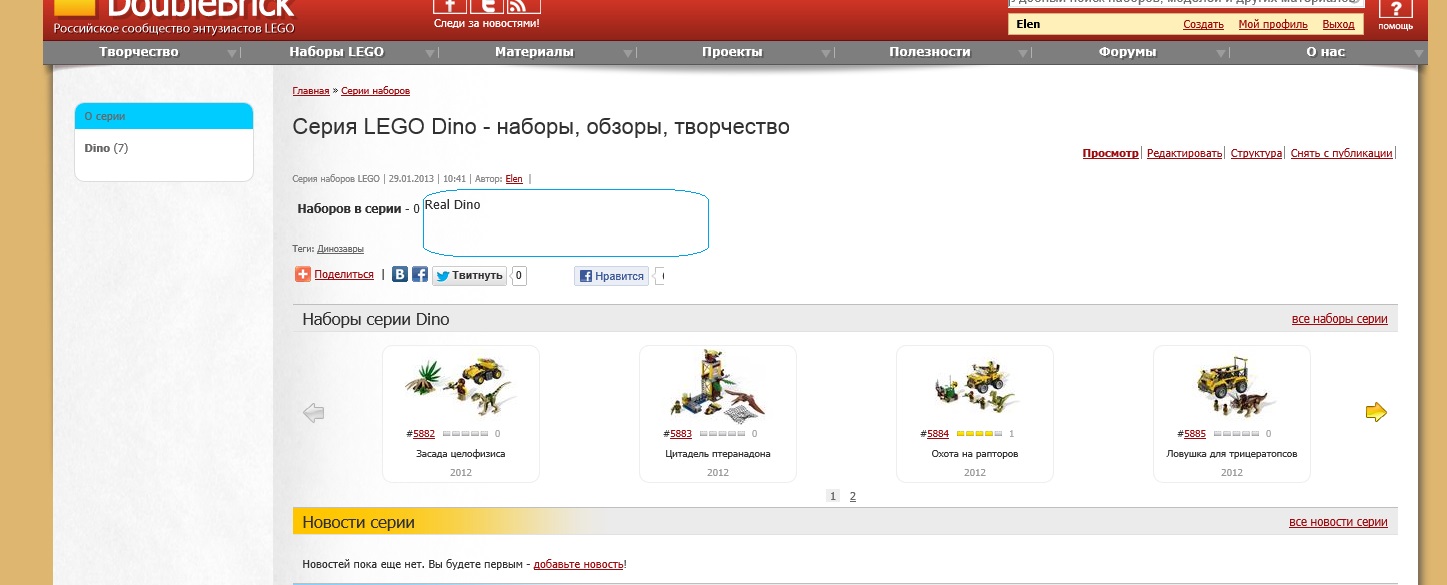Click Создать in the user bar
1447x585 pixels.
[x=1203, y=24]
